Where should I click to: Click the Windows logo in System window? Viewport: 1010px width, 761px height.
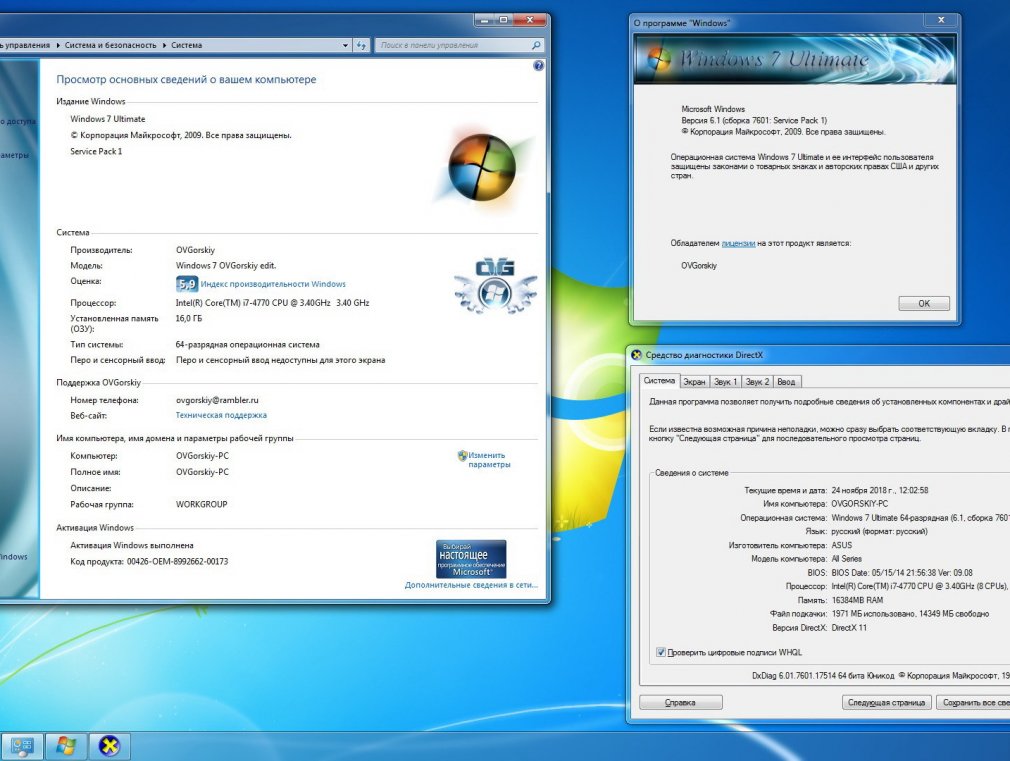click(x=483, y=168)
